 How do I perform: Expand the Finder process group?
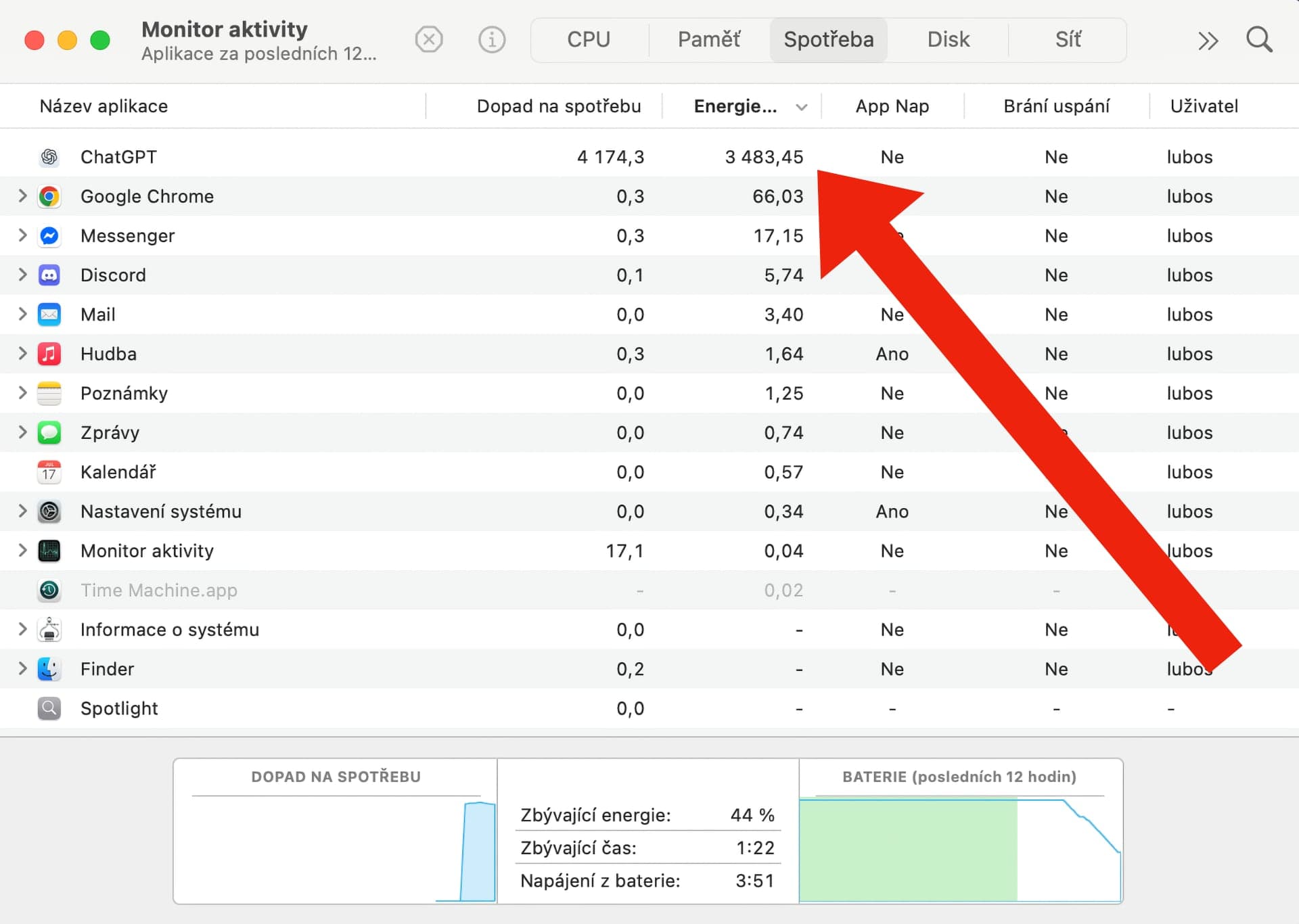tap(22, 669)
